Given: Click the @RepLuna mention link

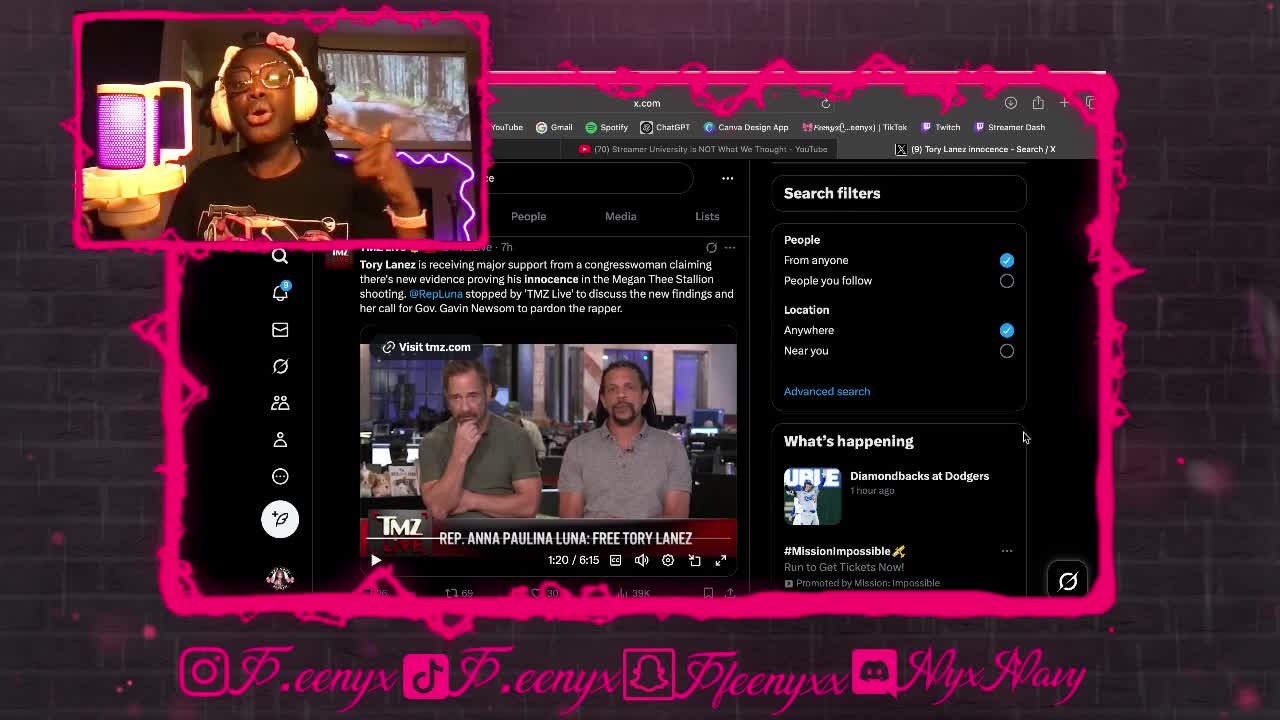Looking at the screenshot, I should 436,294.
